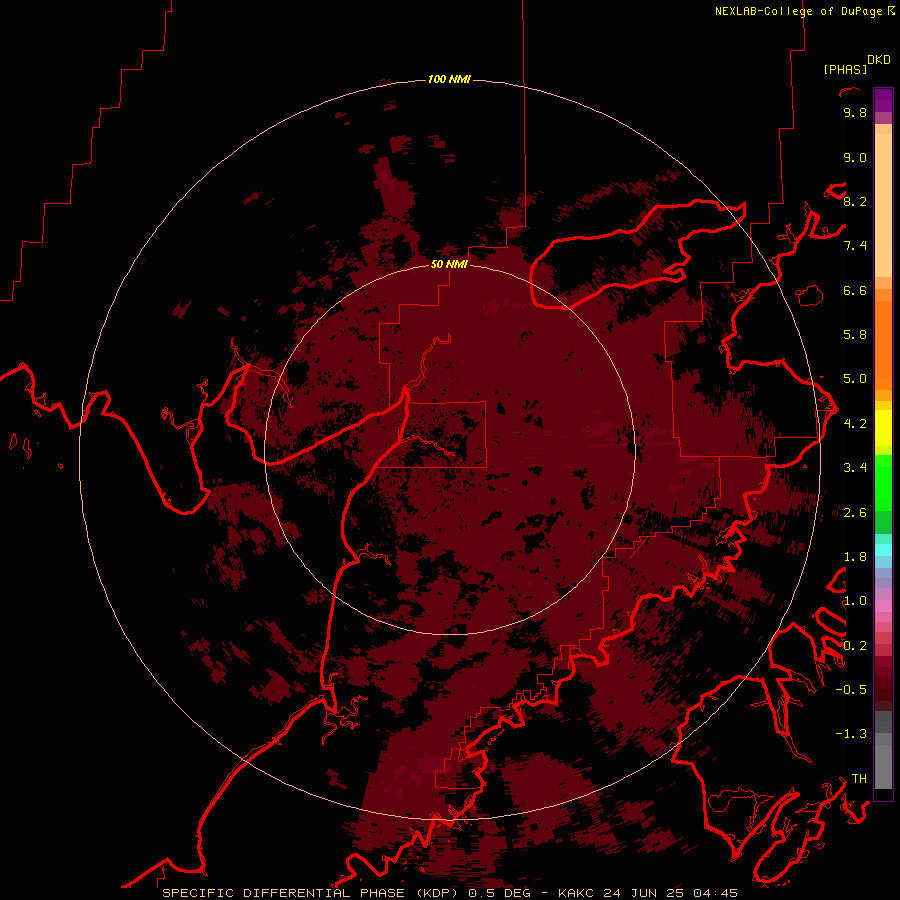Click the 100 NMI range ring label
This screenshot has height=900, width=900.
pyautogui.click(x=449, y=79)
